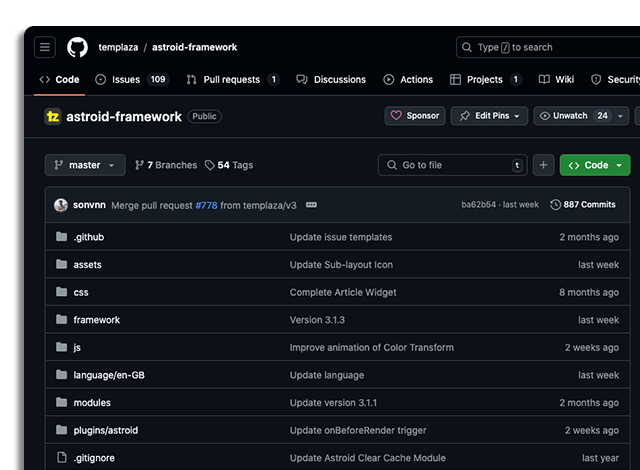Open commit 'Update Astroid Clear Cache Module'
Screen dimensions: 640x470
click(x=367, y=458)
